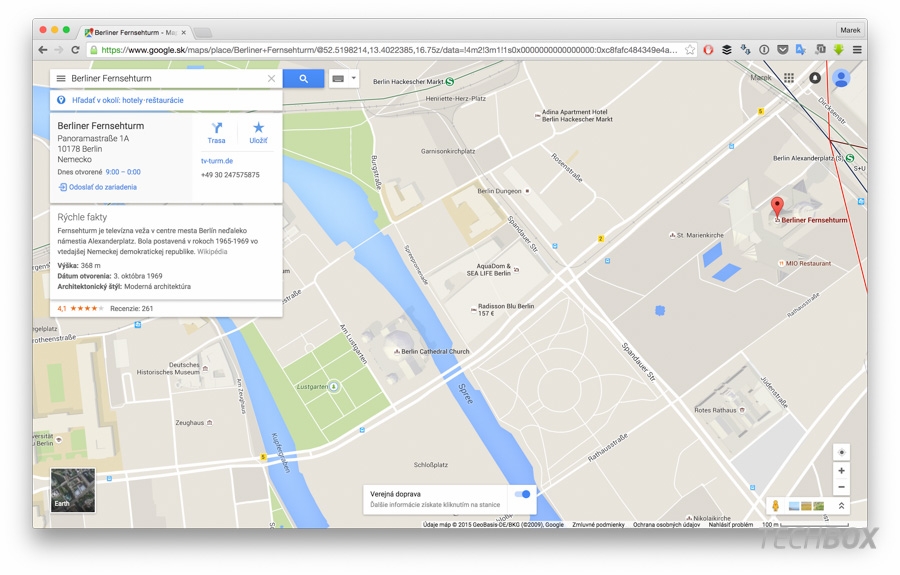Click the Rotes Rathaus map marker
Viewport: 900px width, 575px height.
tap(742, 410)
